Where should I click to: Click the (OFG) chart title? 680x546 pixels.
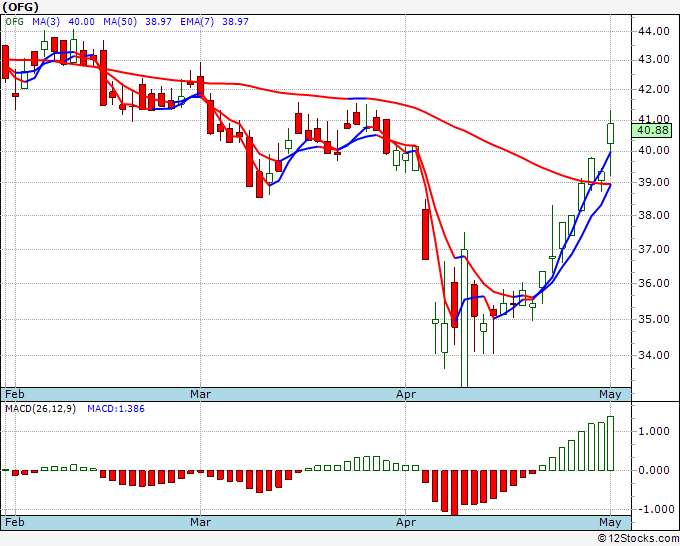click(20, 7)
